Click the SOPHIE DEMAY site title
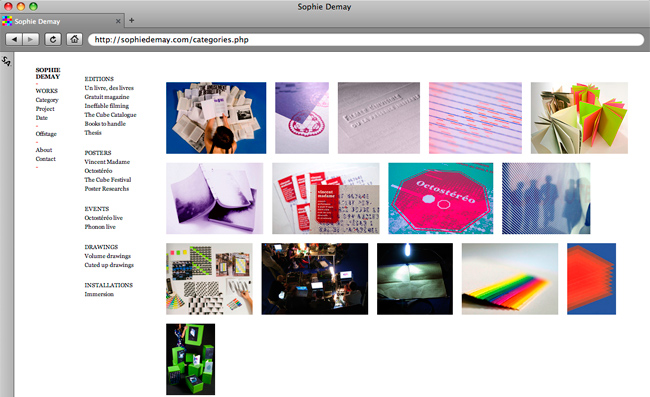The height and width of the screenshot is (397, 650). coord(48,73)
